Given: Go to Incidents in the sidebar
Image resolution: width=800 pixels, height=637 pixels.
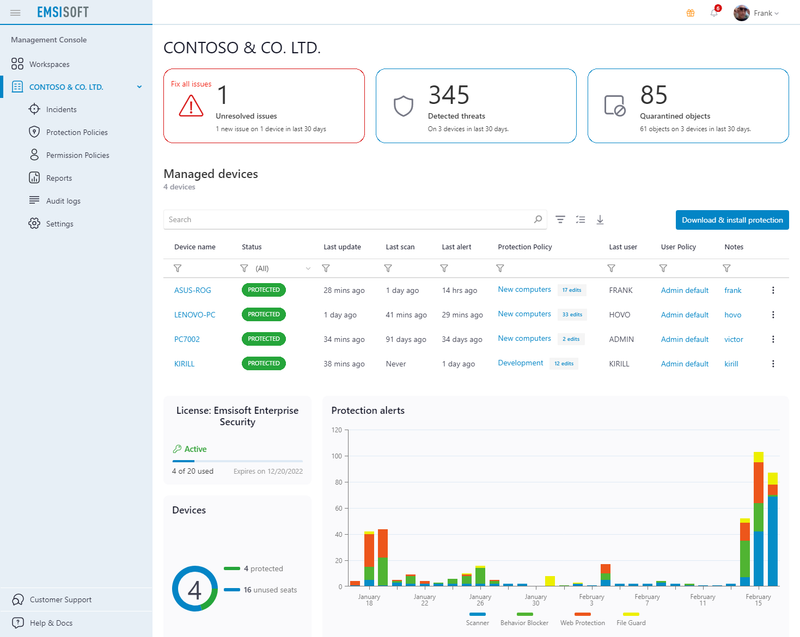Looking at the screenshot, I should click(x=61, y=110).
